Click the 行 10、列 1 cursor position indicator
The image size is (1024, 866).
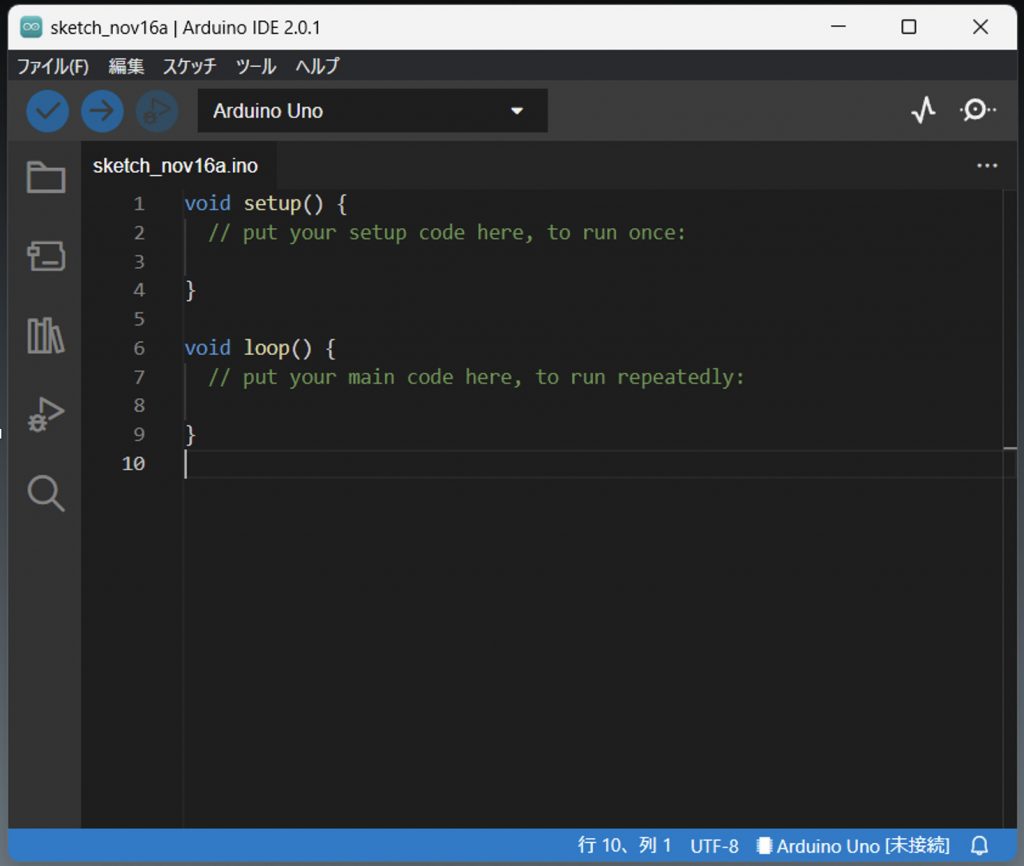tap(625, 846)
